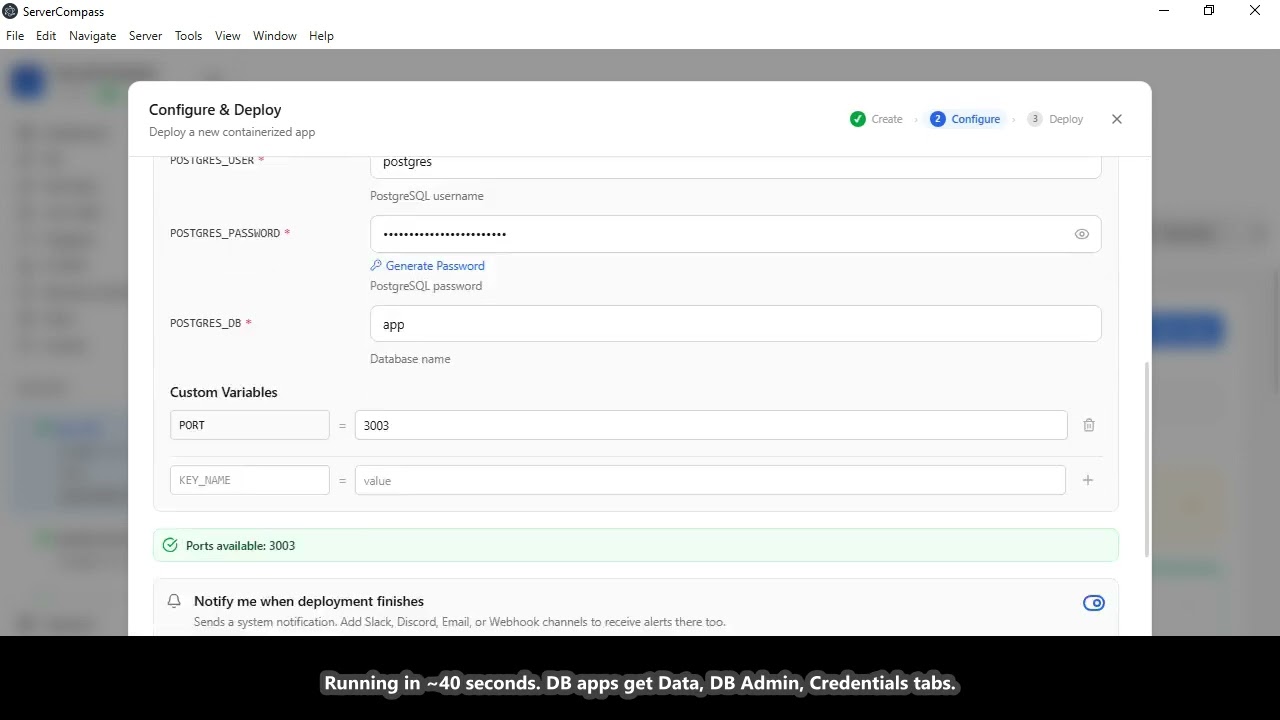Restore down the ServerCompass window
1280x720 pixels.
[x=1209, y=11]
